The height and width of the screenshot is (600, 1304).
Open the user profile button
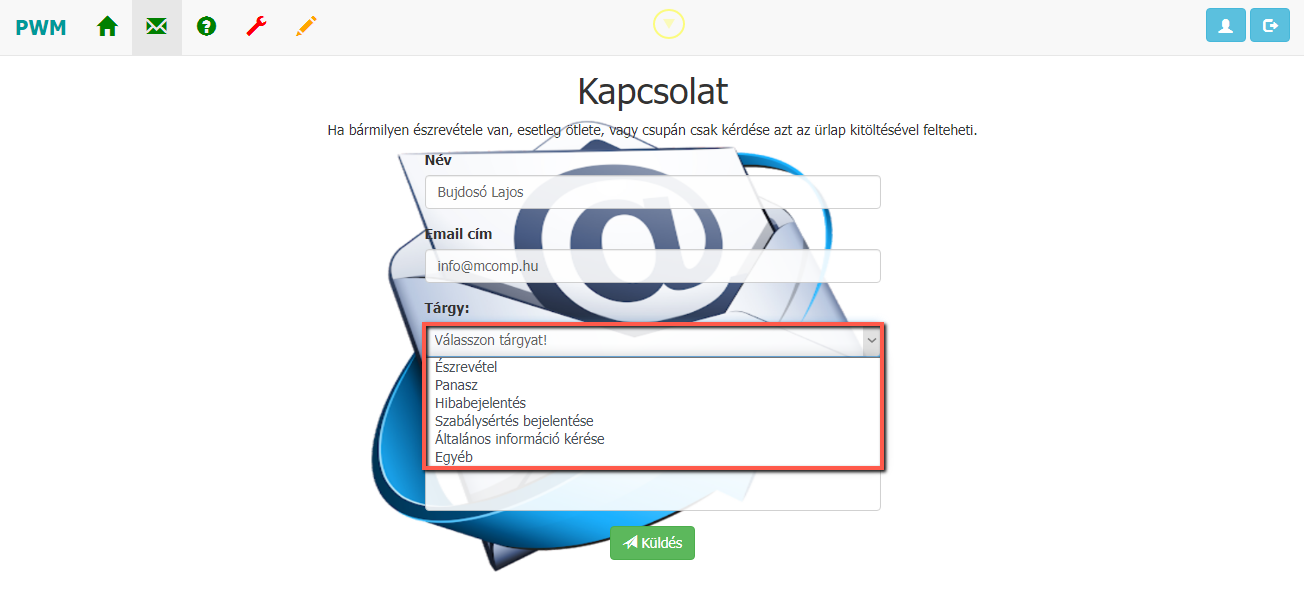1226,25
